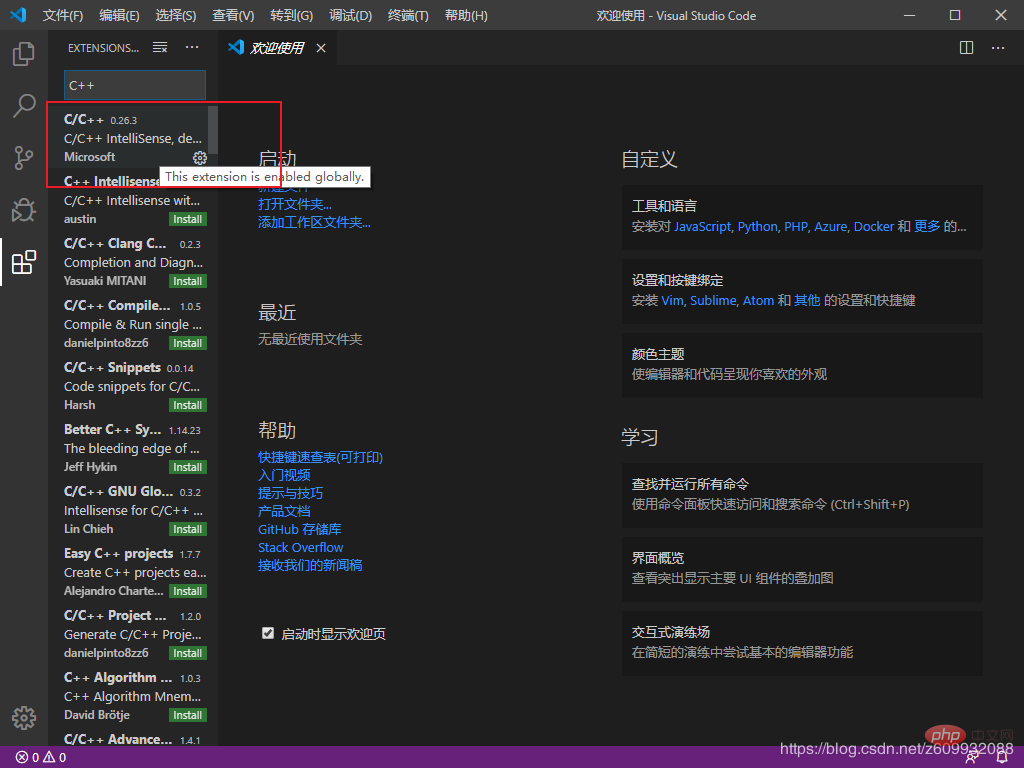
Task: Open the Manage gear at activity bar bottom
Action: (24, 717)
